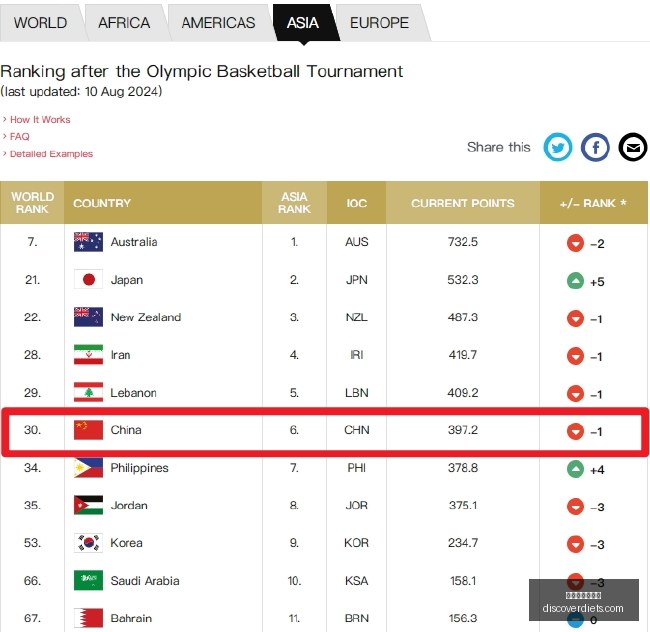Select the AFRICA tab
Screen dimensions: 650x632
coord(124,23)
